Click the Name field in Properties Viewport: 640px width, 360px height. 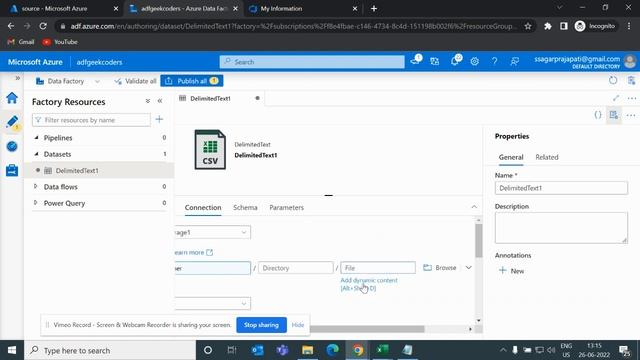[x=561, y=188]
